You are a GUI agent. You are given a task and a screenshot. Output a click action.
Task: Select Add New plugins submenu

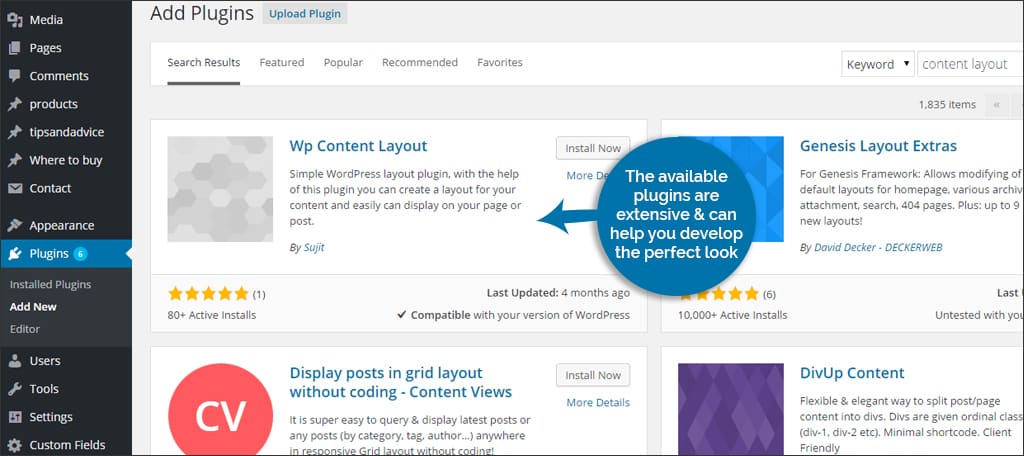coord(33,306)
